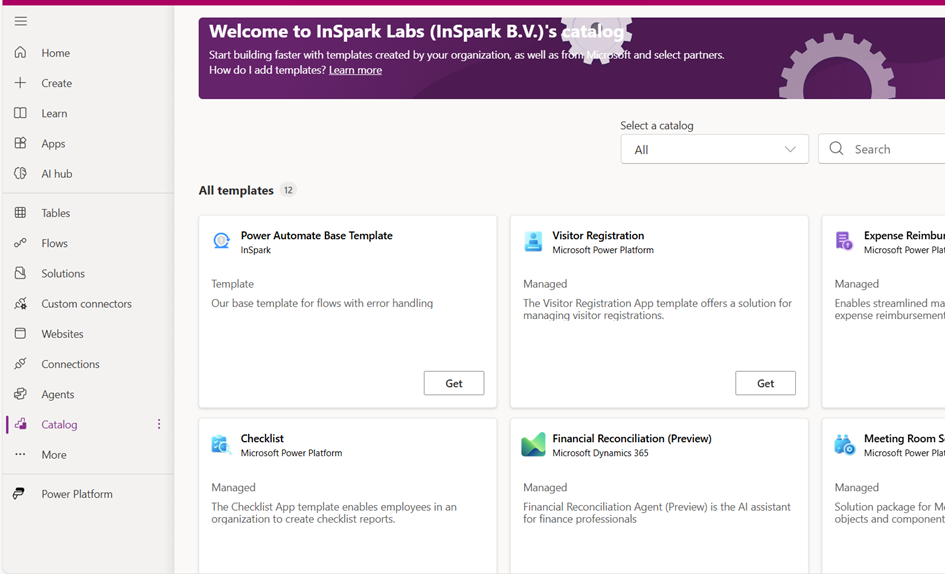The width and height of the screenshot is (945, 574).
Task: Open Agents in left navigation
Action: [x=58, y=394]
